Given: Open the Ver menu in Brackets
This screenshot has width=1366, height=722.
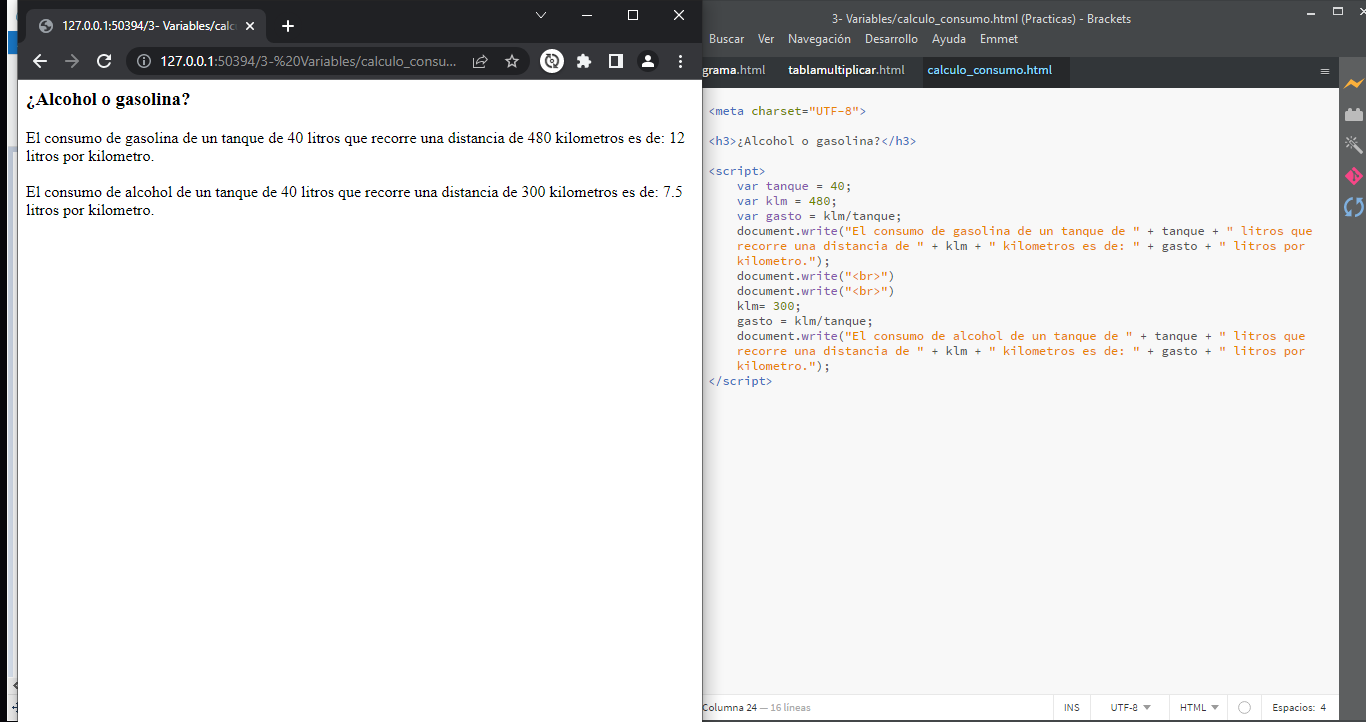Looking at the screenshot, I should pos(766,39).
